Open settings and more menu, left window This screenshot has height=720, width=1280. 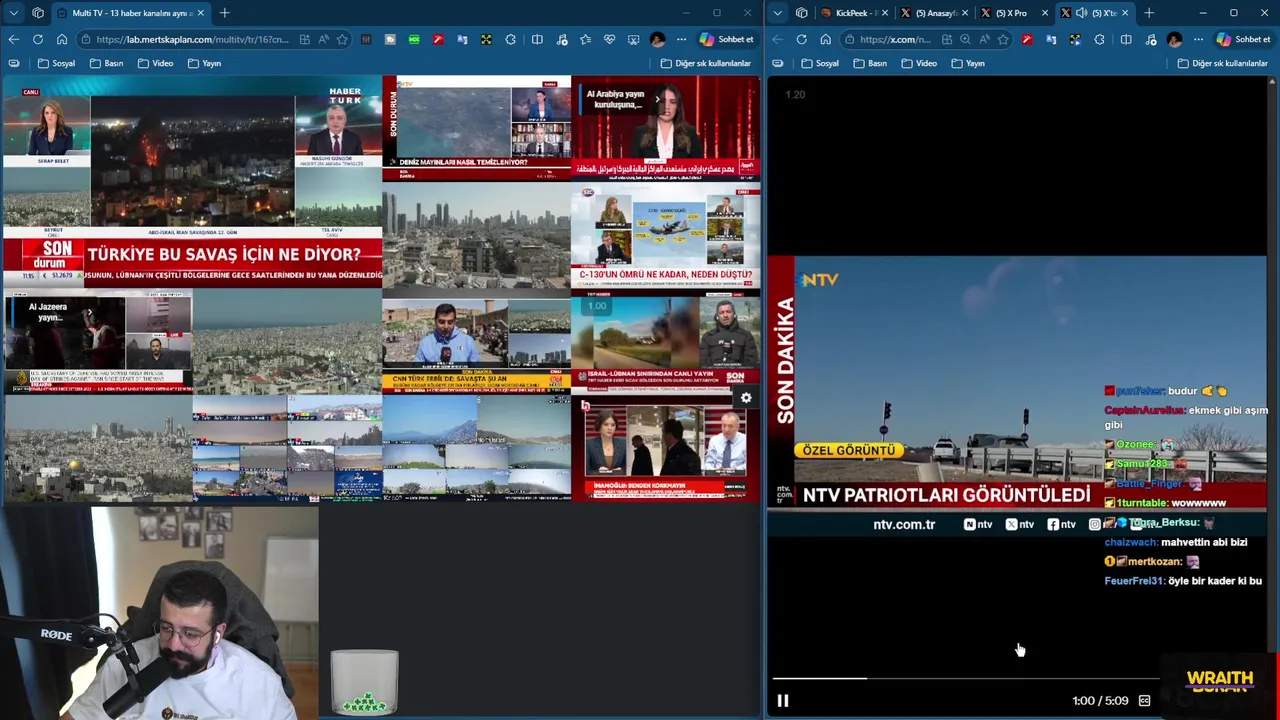point(682,39)
